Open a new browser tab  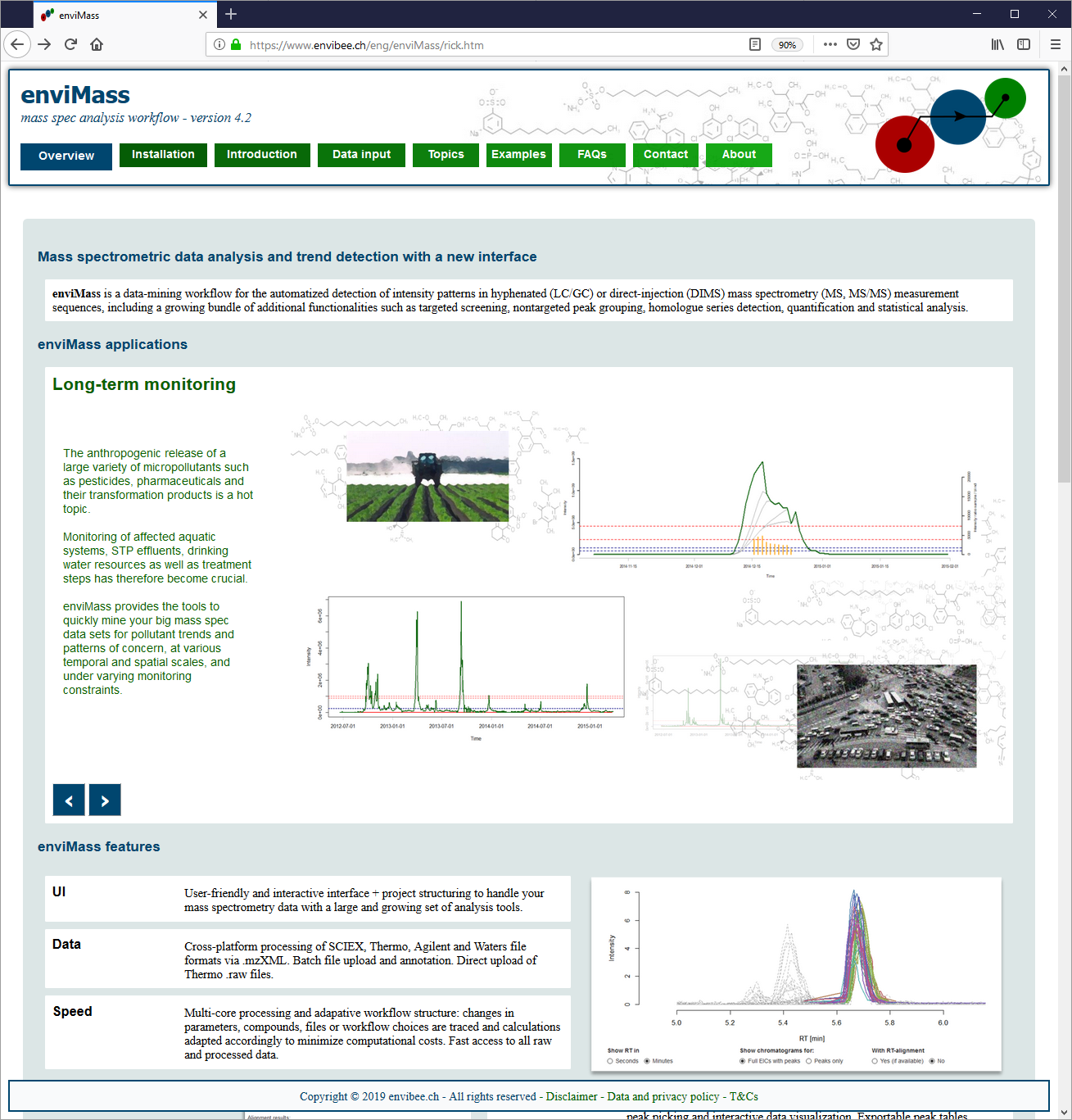point(231,14)
